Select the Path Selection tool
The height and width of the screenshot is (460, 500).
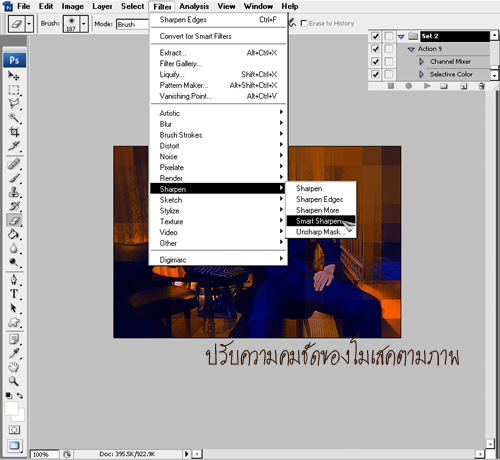tap(14, 308)
